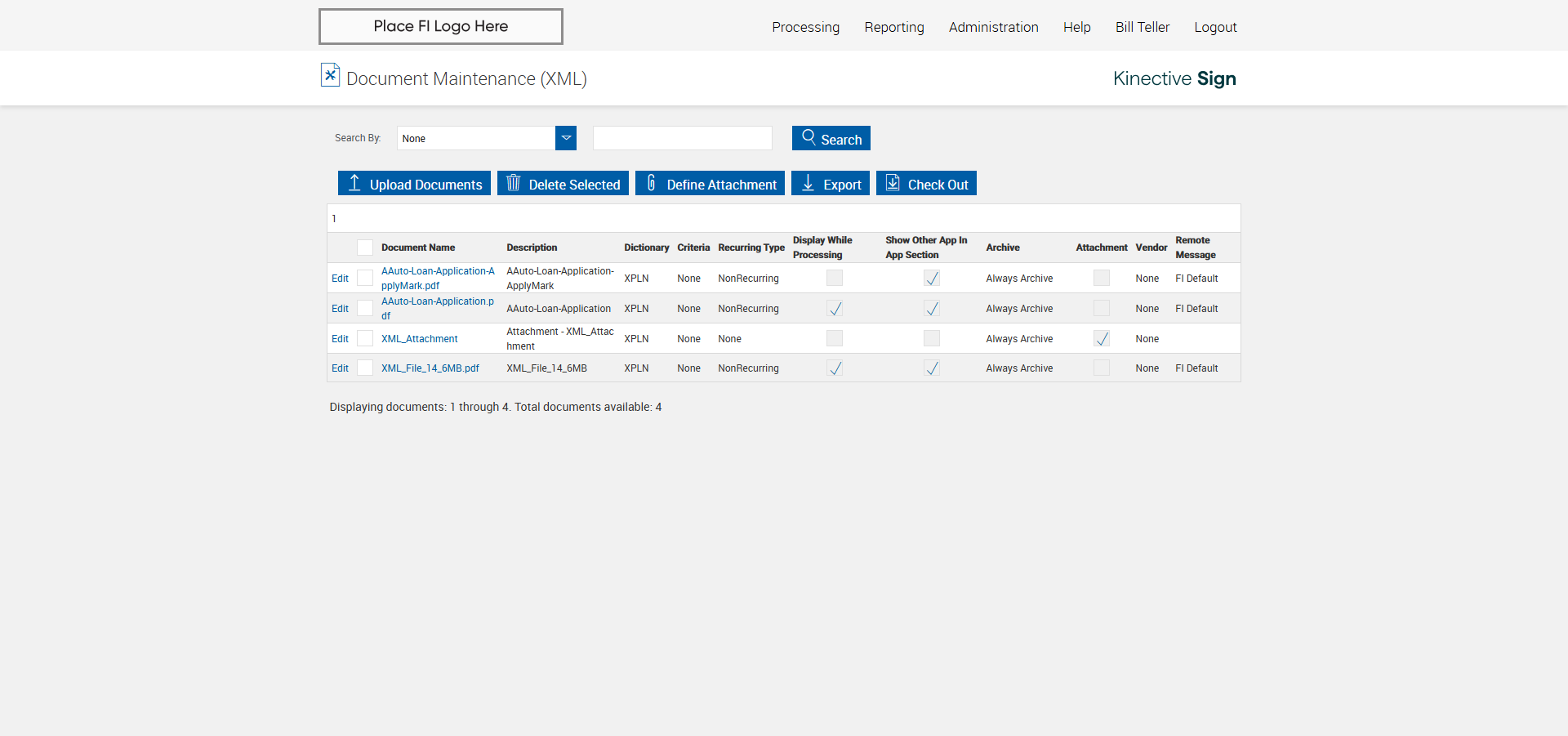This screenshot has width=1568, height=736.
Task: Click Edit for the XML_Attachment row
Action: [340, 338]
